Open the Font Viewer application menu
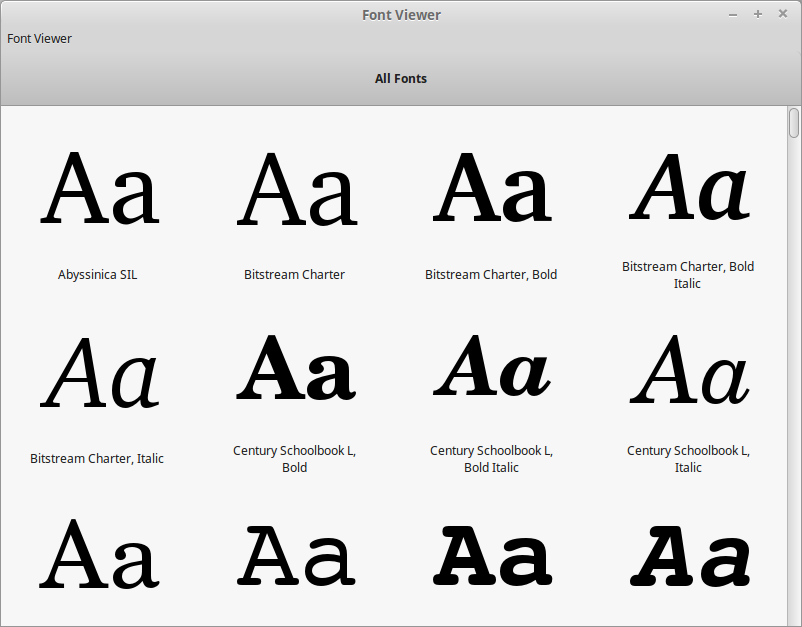Viewport: 802px width, 627px height. click(39, 39)
